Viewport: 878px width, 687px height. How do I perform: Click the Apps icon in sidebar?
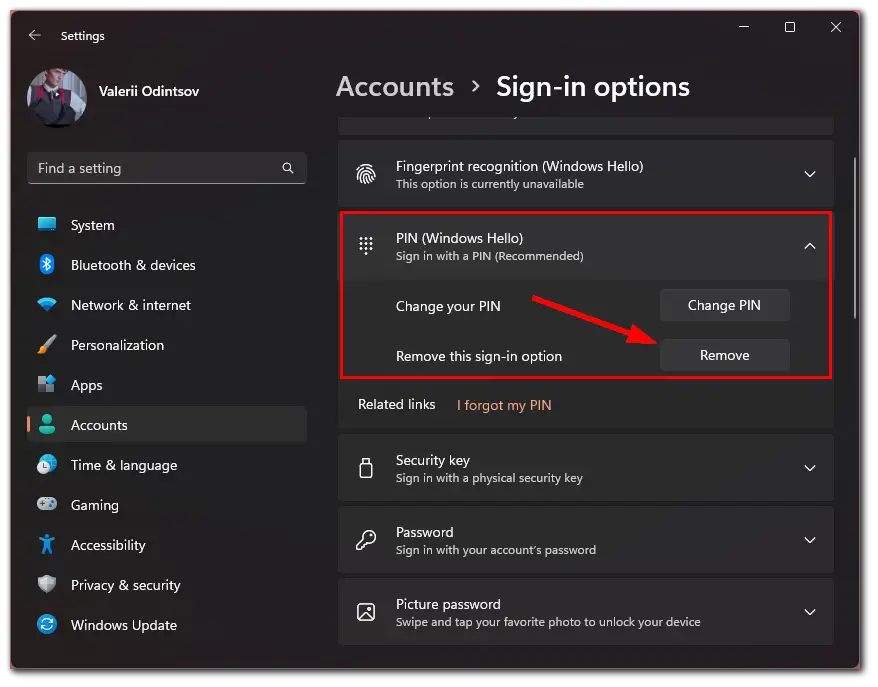coord(47,384)
